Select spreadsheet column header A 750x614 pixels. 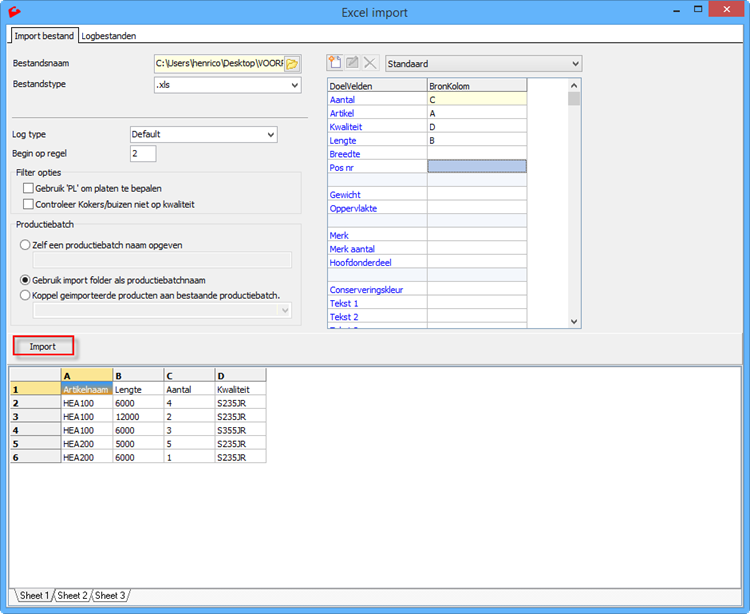(87, 375)
